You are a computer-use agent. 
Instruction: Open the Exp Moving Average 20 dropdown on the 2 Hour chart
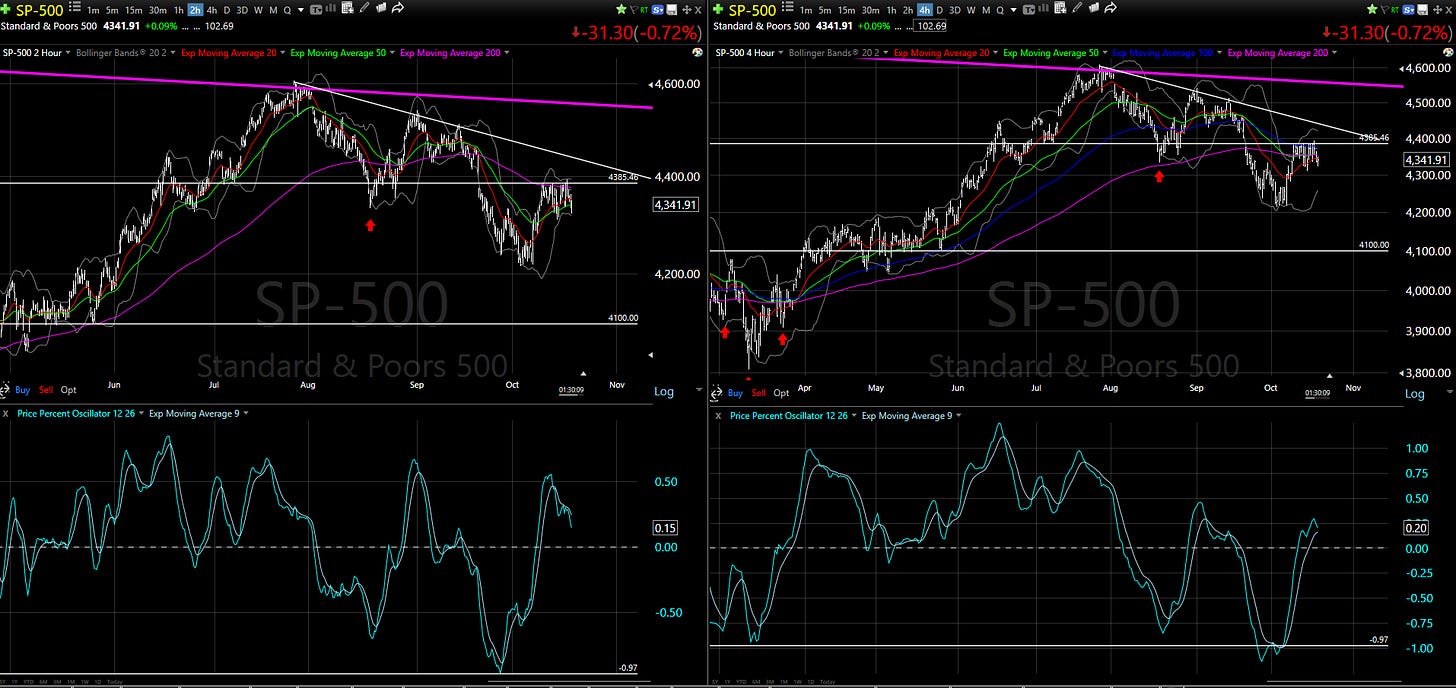[x=283, y=52]
